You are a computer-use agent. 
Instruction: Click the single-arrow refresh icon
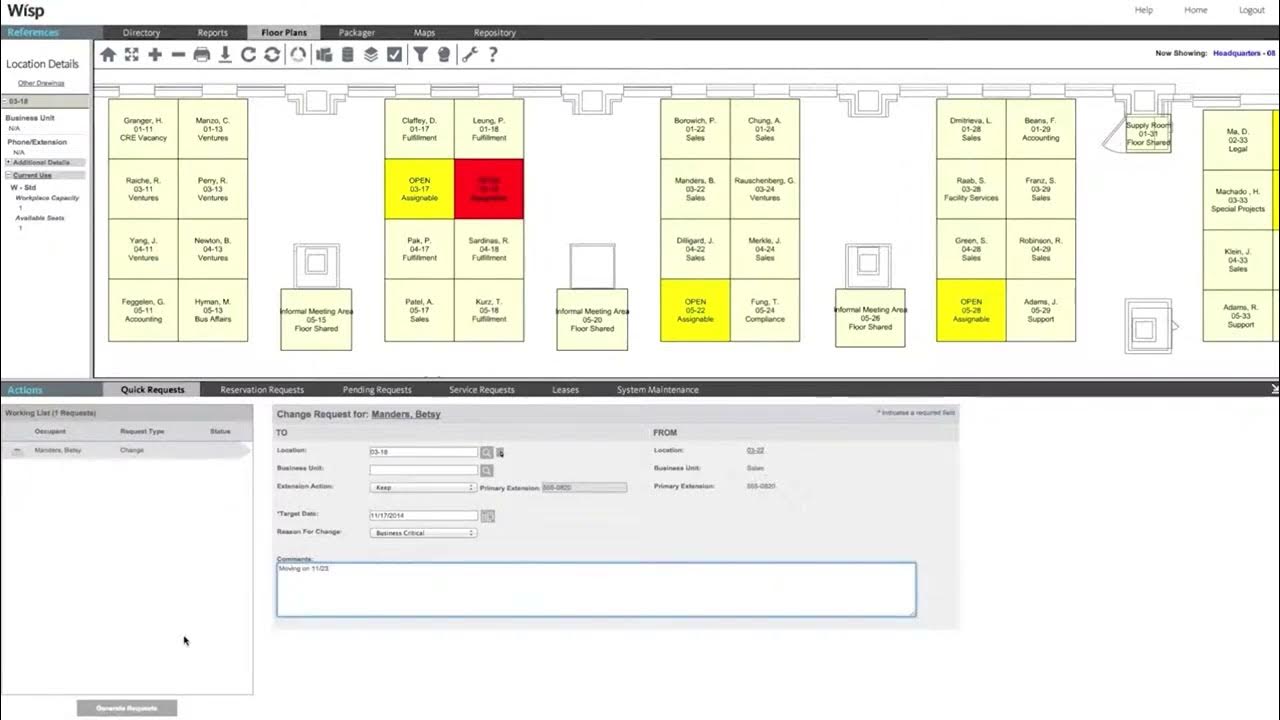pos(249,55)
